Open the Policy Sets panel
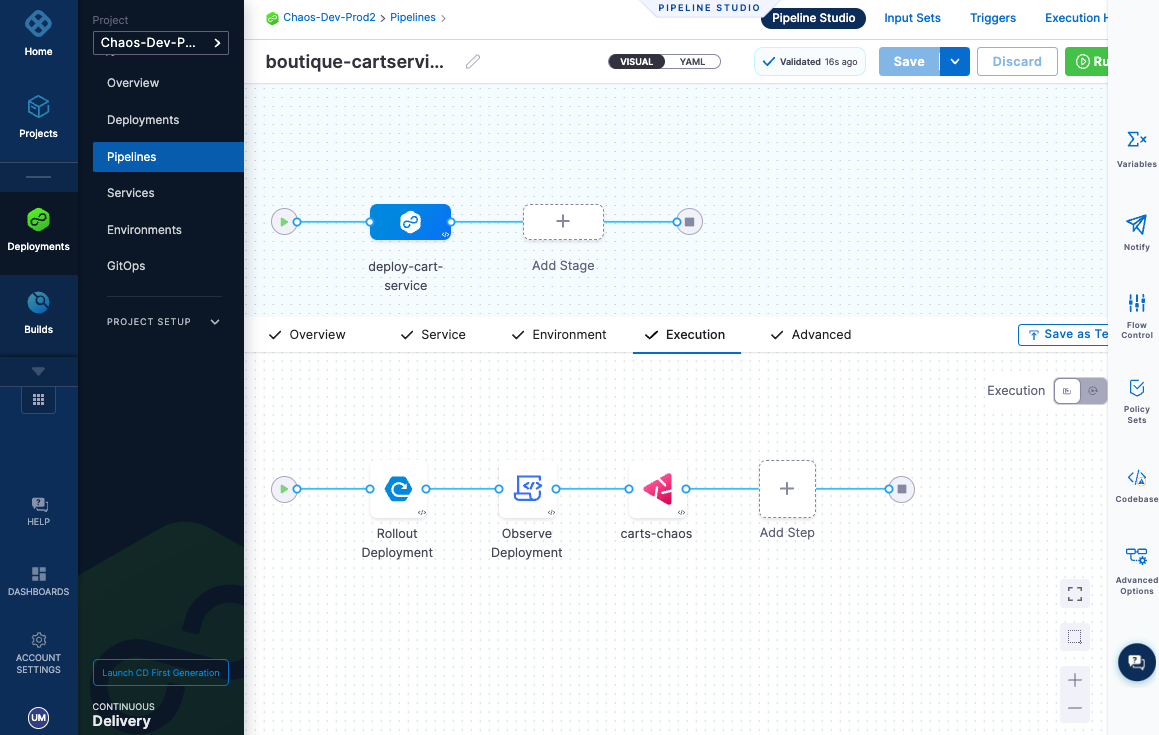The height and width of the screenshot is (735, 1159). (x=1136, y=402)
